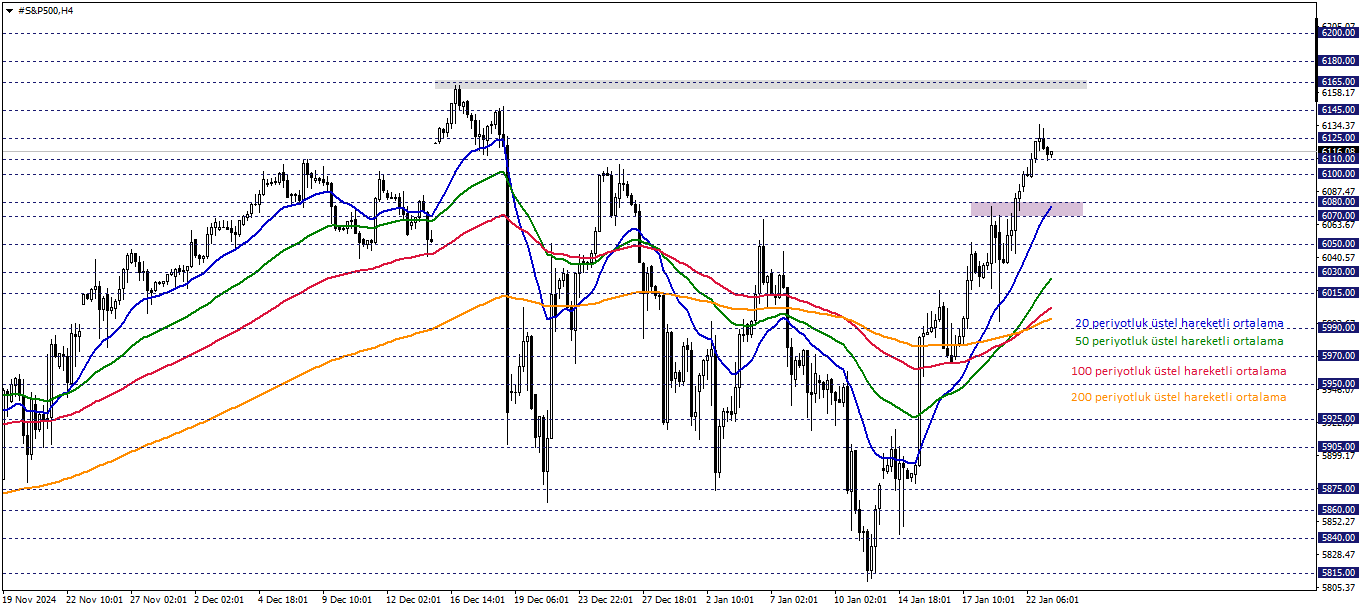The width and height of the screenshot is (1362, 611).
Task: Click the 6040.57 price axis value
Action: coord(1338,257)
